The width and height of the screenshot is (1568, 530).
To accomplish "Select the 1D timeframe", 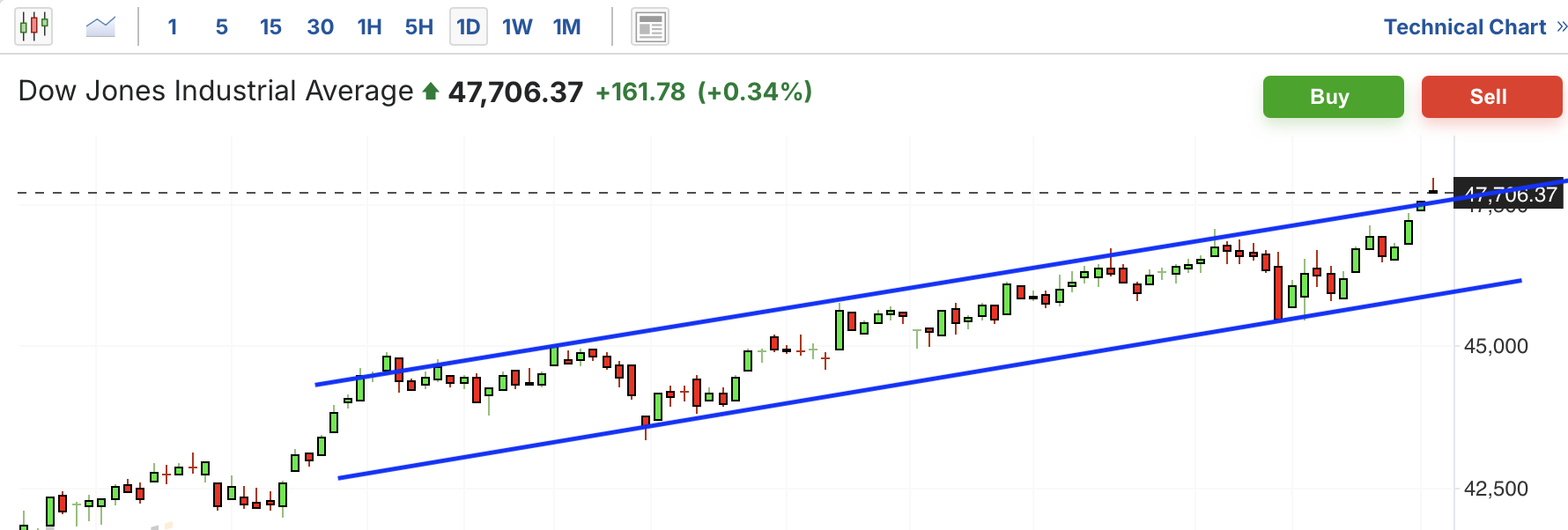I will click(469, 27).
